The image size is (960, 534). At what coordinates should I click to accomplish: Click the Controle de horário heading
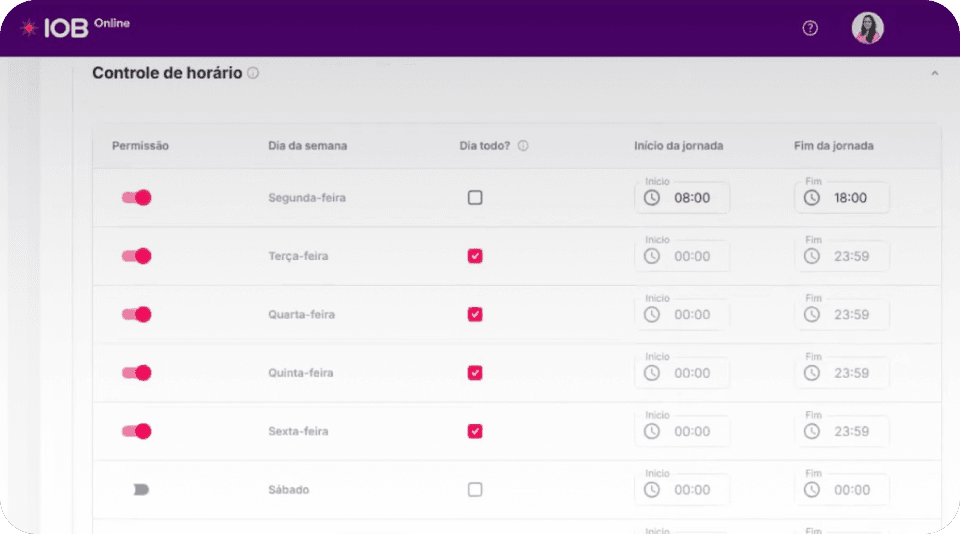[167, 73]
